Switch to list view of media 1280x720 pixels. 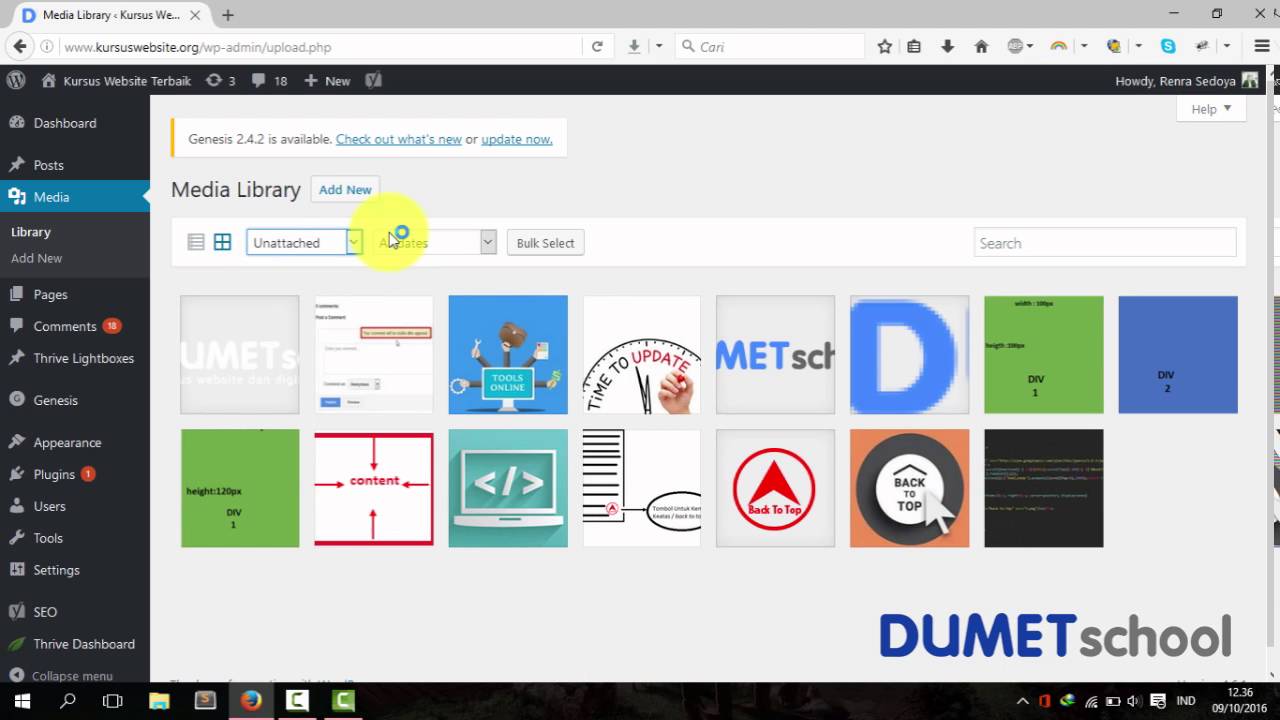196,243
